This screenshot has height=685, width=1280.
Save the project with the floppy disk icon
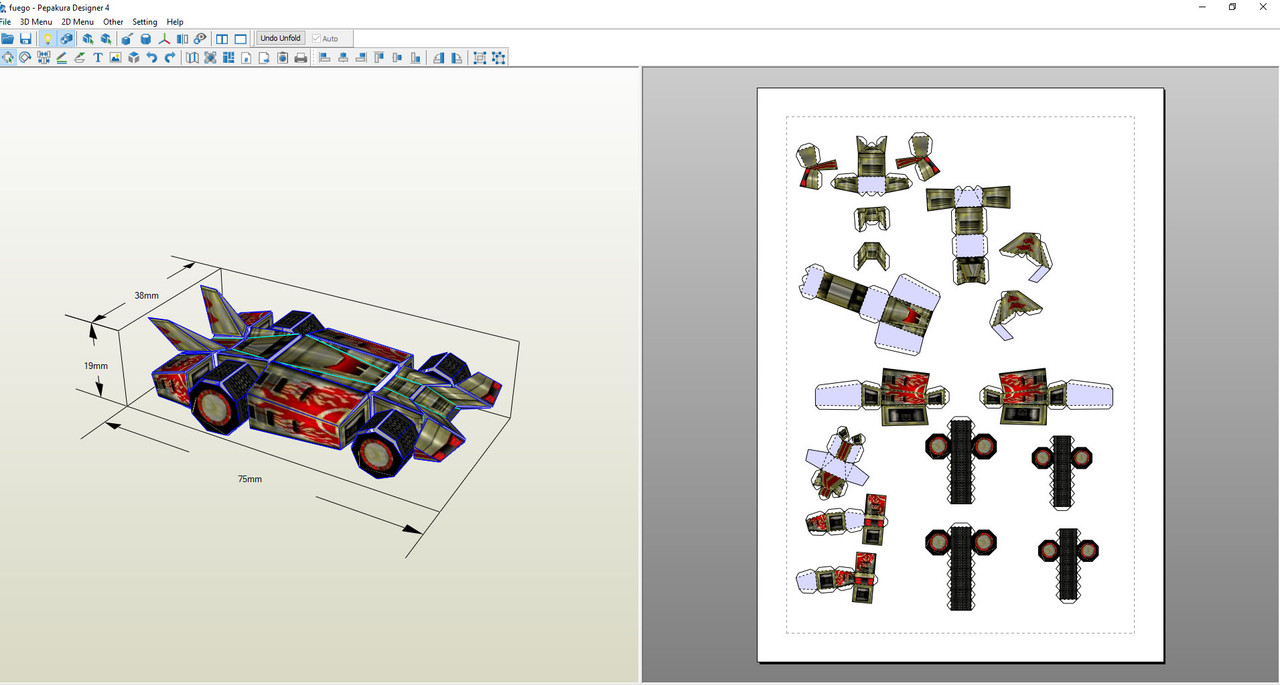click(x=25, y=39)
